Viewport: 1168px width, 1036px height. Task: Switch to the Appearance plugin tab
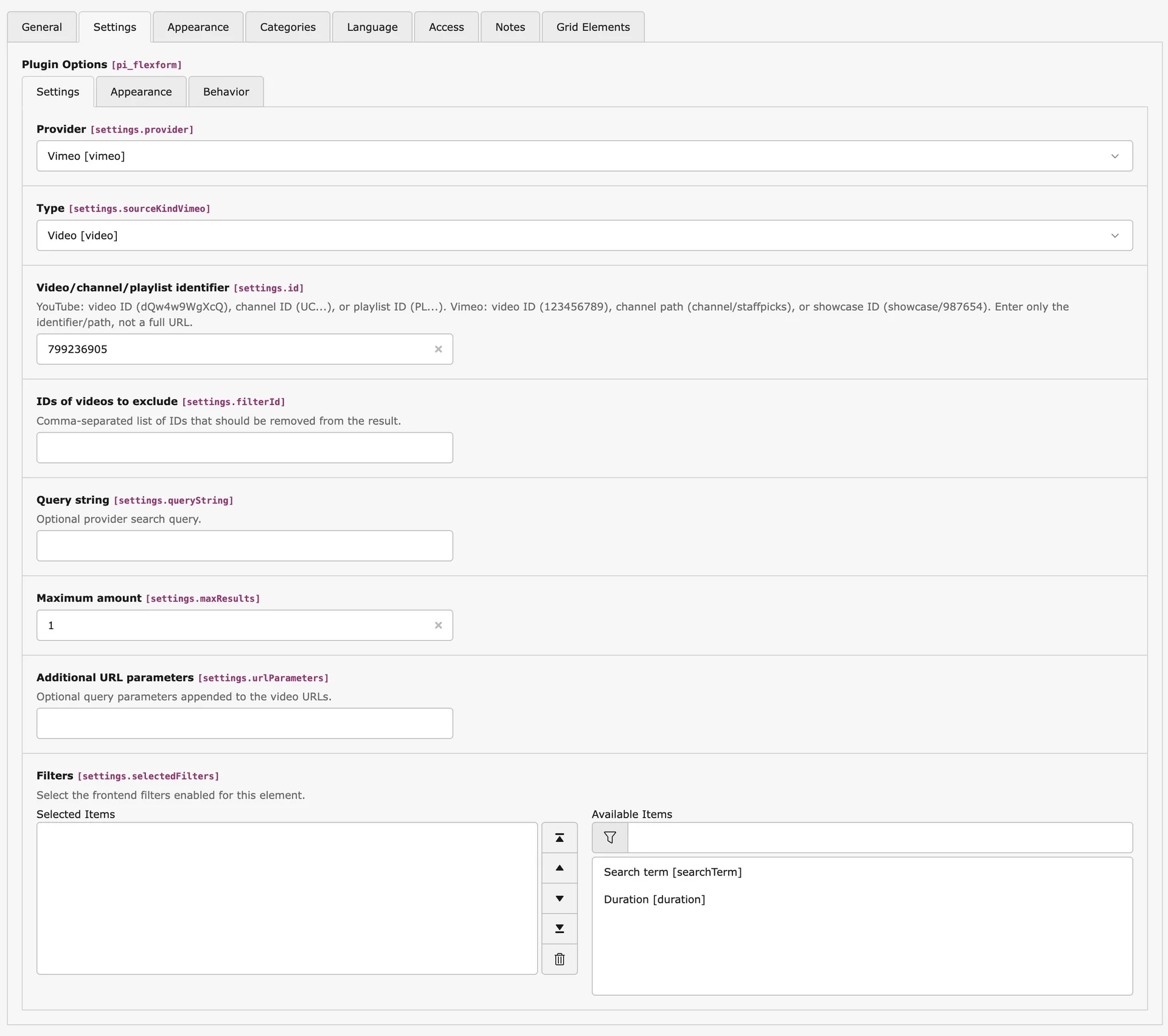[141, 91]
